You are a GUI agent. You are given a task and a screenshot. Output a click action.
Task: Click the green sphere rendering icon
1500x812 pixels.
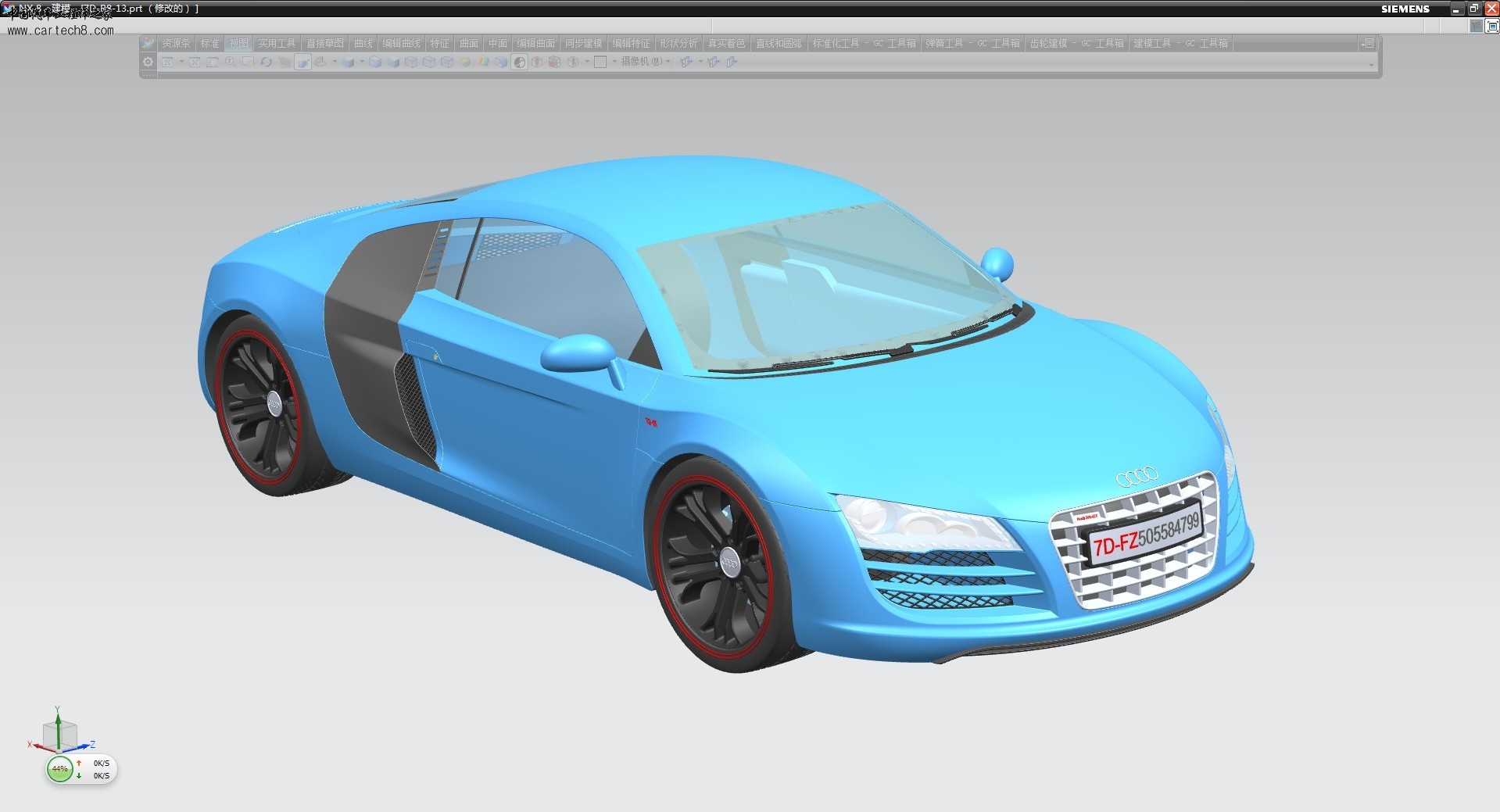point(465,62)
